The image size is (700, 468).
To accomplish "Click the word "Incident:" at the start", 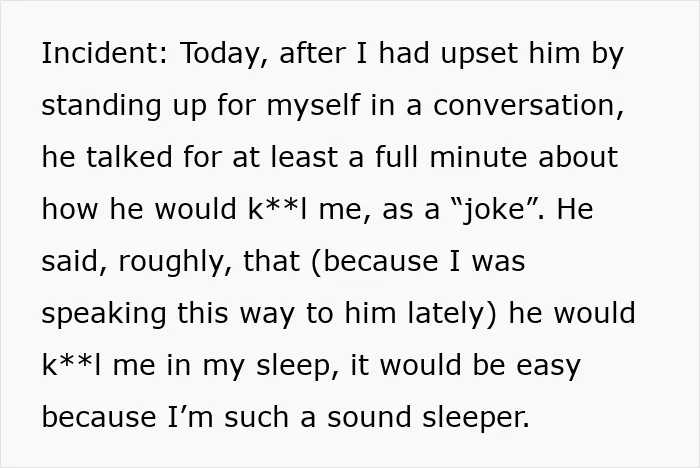I will [x=105, y=53].
